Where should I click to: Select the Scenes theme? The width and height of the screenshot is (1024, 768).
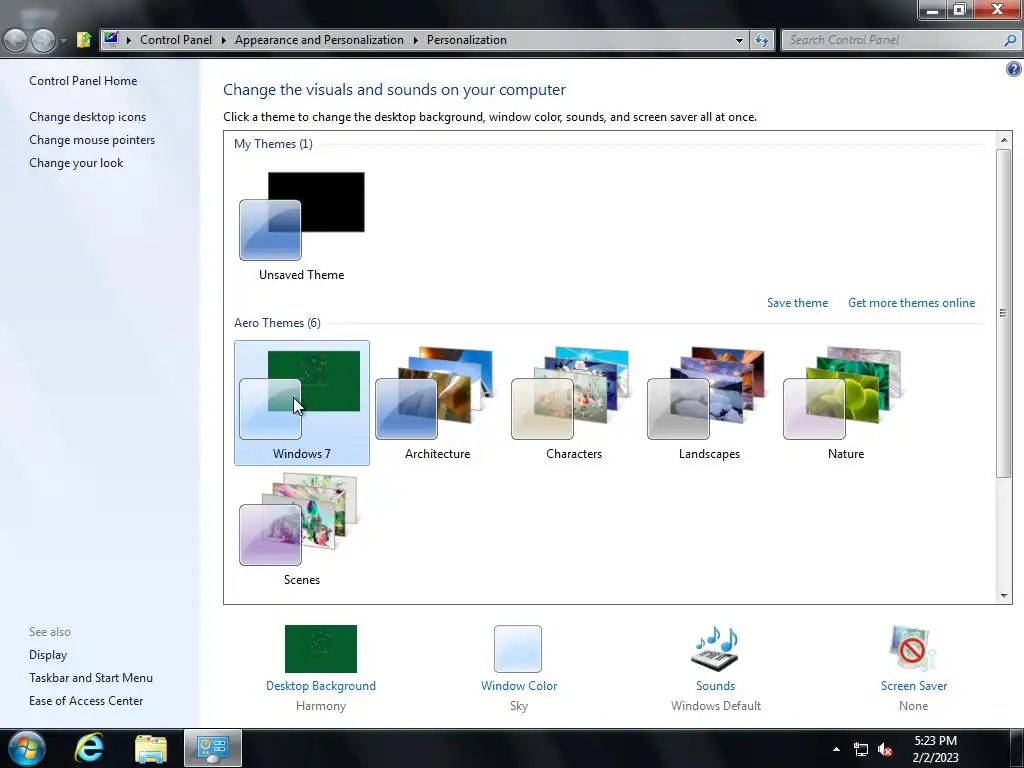point(302,528)
